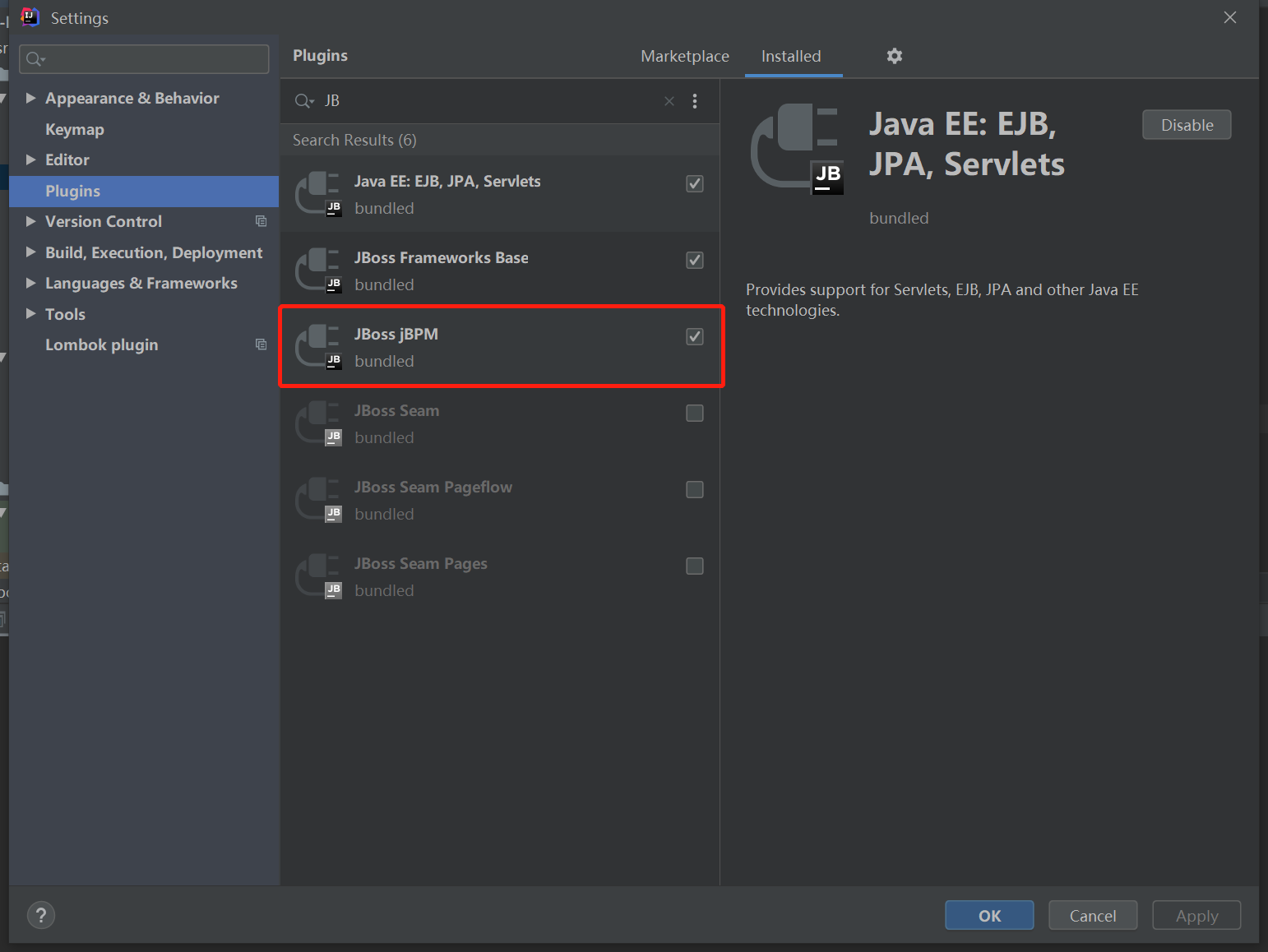
Task: Switch to the Marketplace tab
Action: (685, 56)
